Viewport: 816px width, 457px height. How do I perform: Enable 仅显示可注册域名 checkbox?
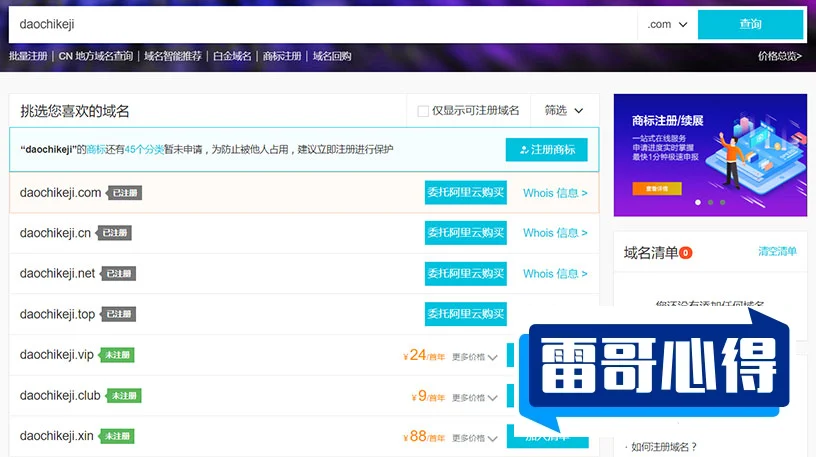click(x=423, y=111)
